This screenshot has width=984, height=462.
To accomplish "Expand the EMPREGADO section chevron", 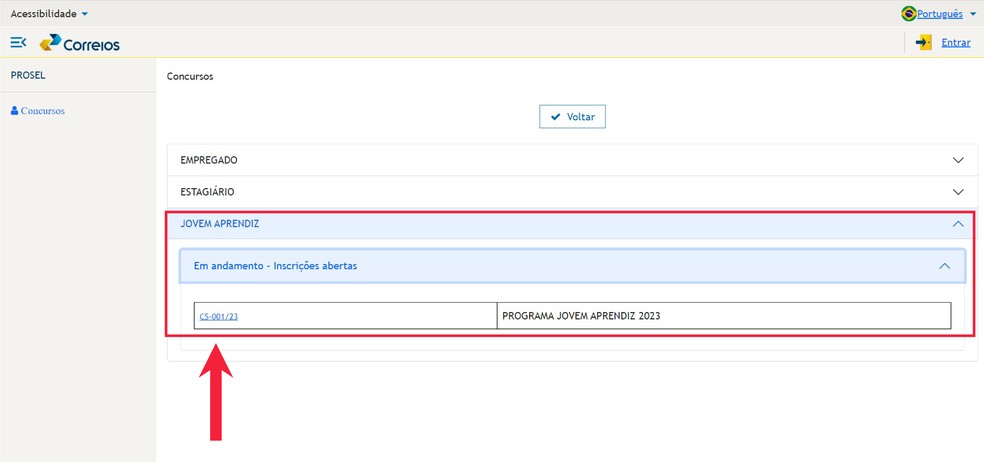I will pos(958,160).
